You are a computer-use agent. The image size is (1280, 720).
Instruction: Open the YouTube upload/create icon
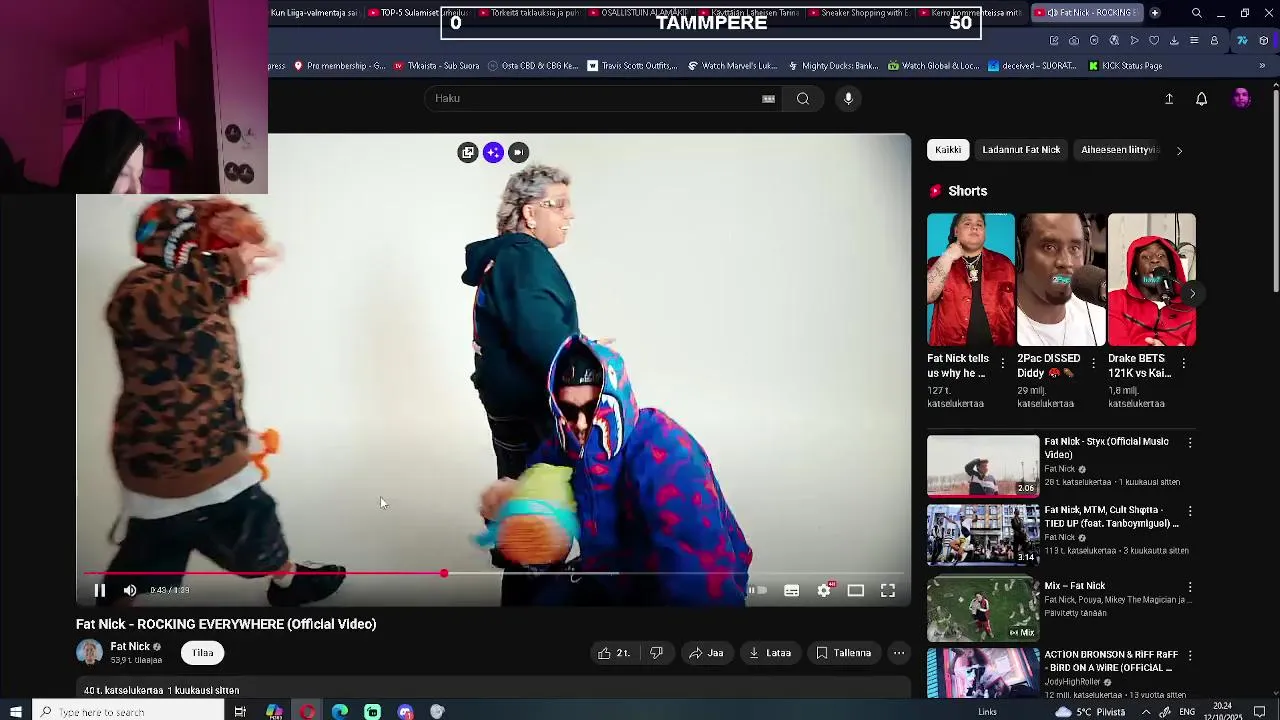pyautogui.click(x=1169, y=98)
